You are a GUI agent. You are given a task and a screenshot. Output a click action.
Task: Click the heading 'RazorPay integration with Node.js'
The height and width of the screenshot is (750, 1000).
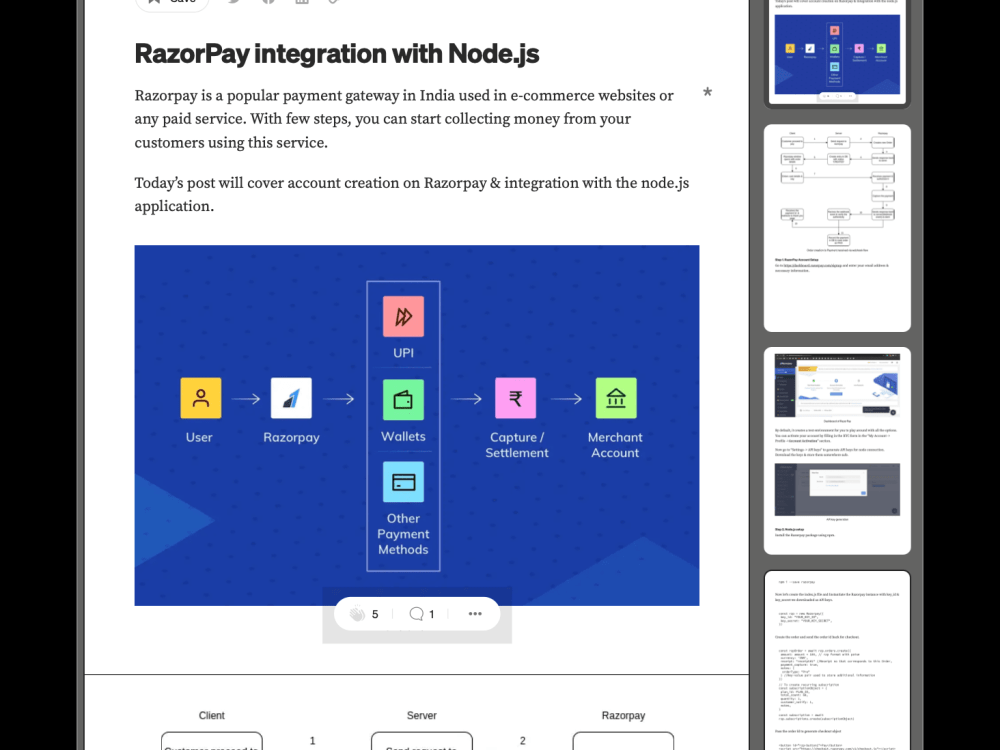(x=337, y=54)
